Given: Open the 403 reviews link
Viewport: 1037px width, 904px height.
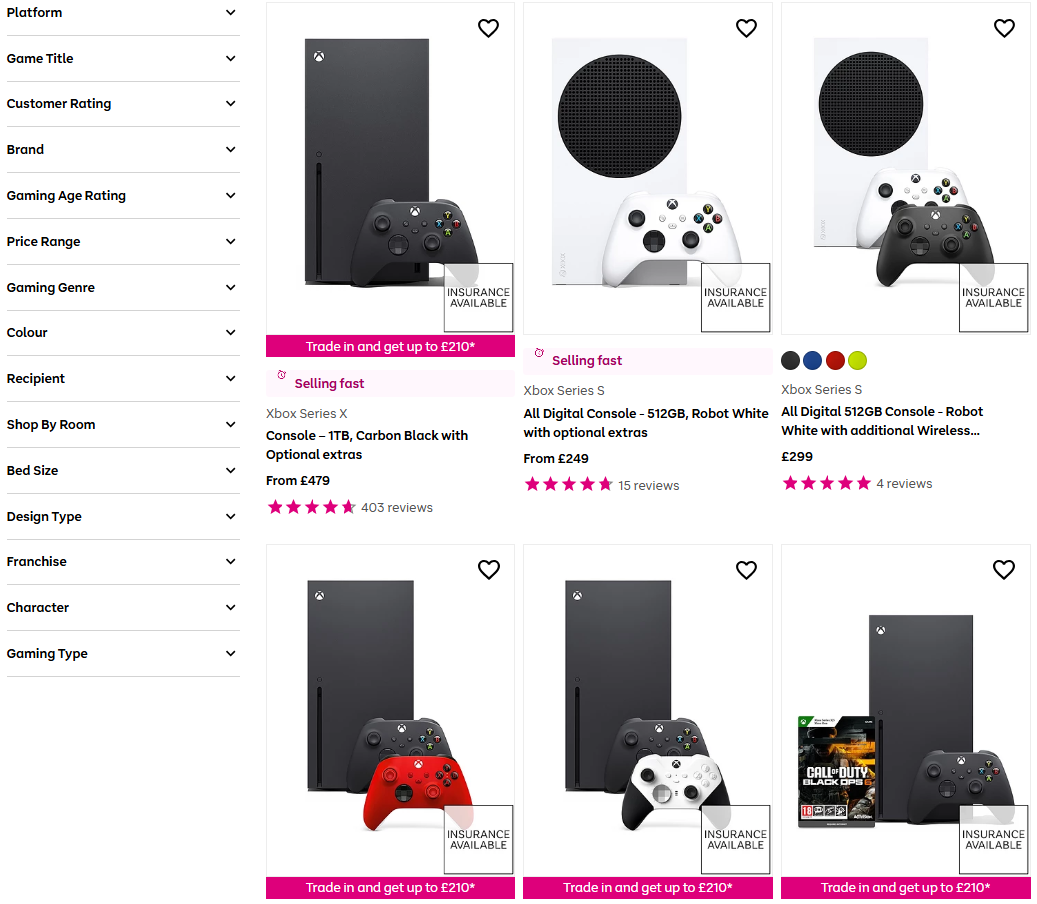Looking at the screenshot, I should [397, 507].
